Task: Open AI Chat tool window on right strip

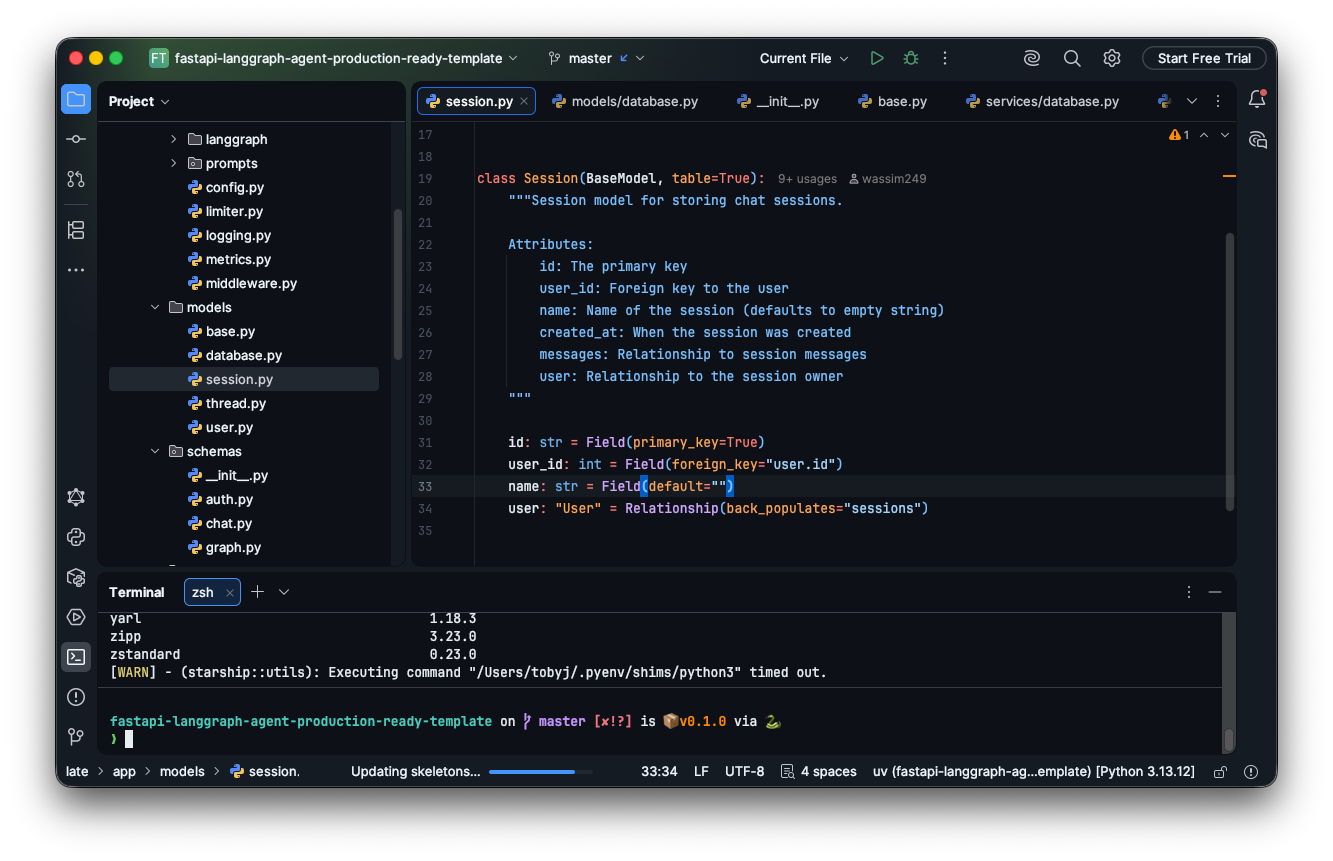Action: [1258, 140]
